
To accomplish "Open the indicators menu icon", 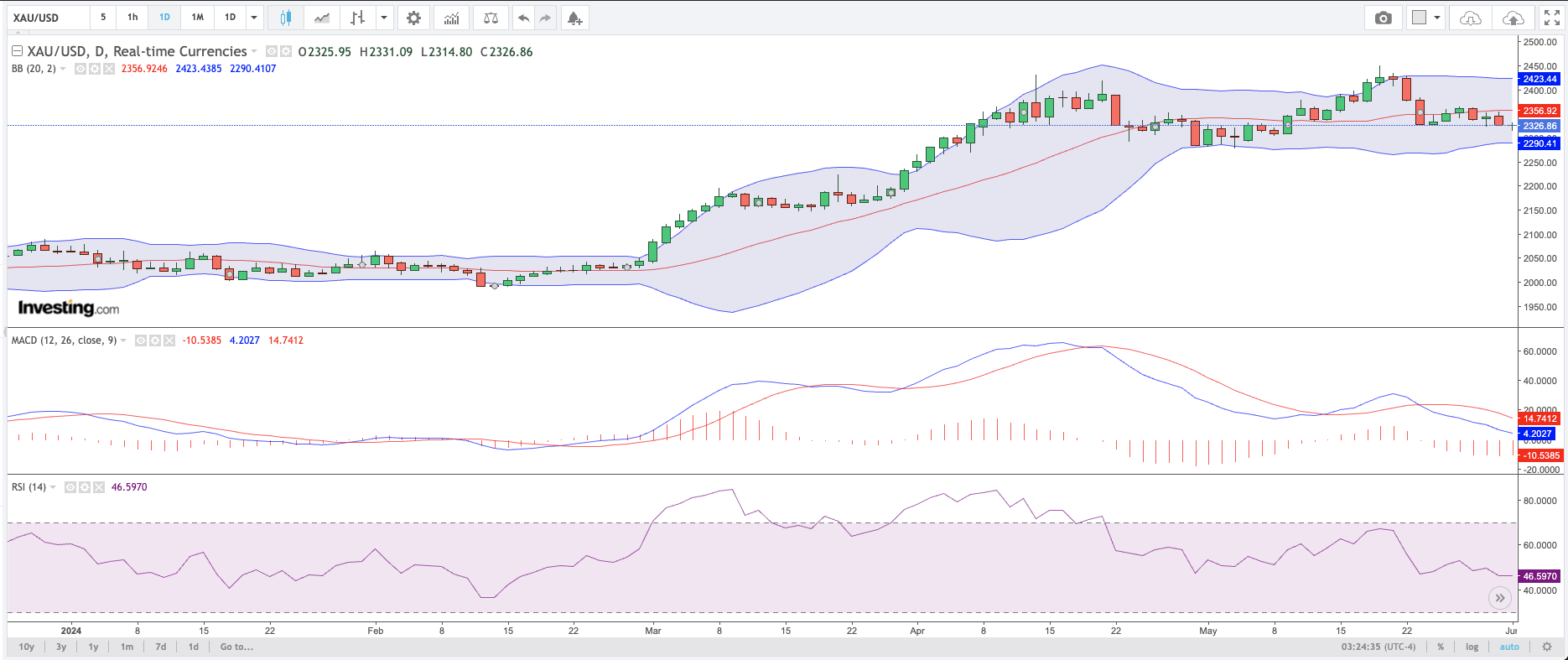I will tap(451, 18).
